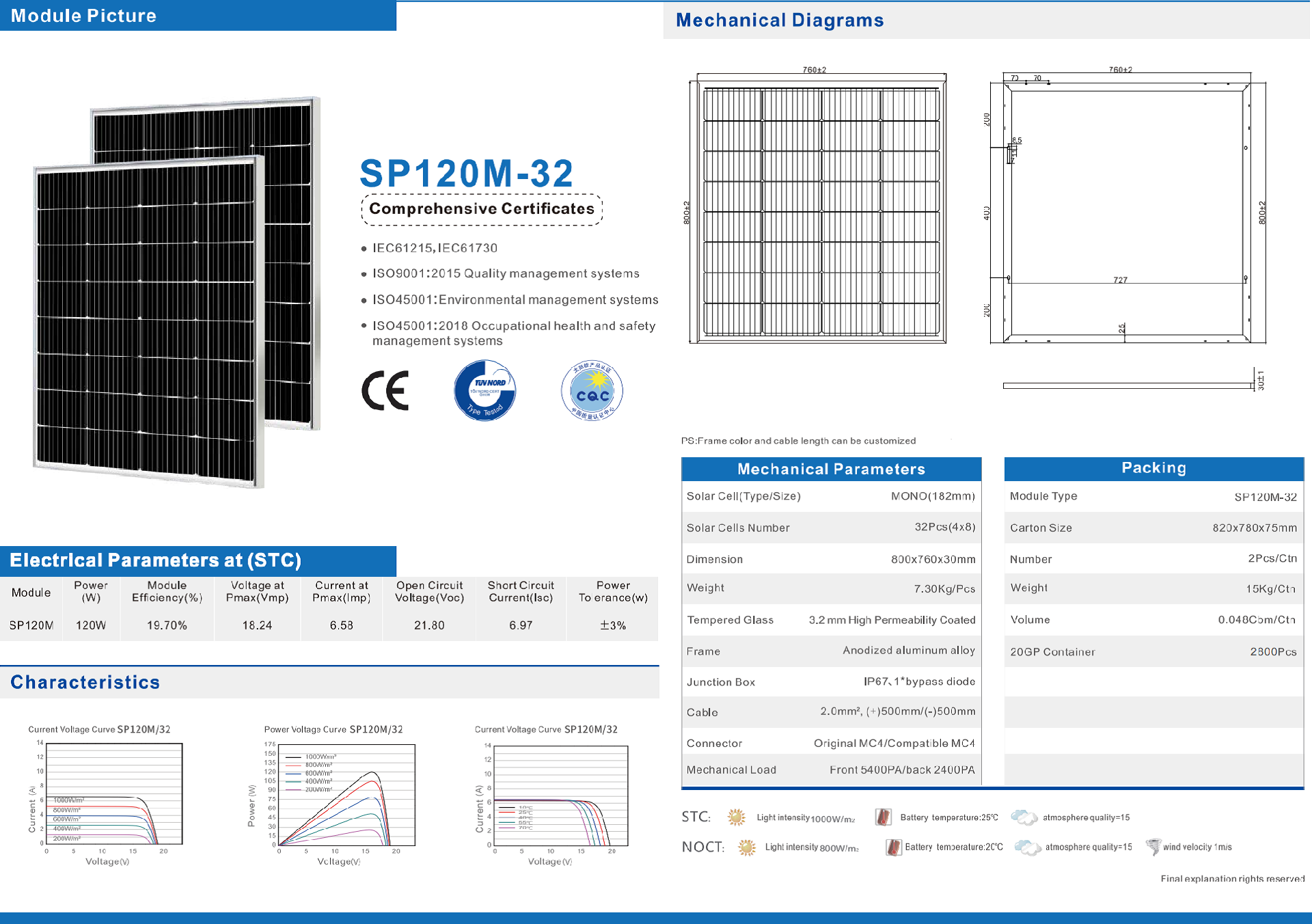Click the NOCT wind velocity tornado icon

(x=1153, y=847)
